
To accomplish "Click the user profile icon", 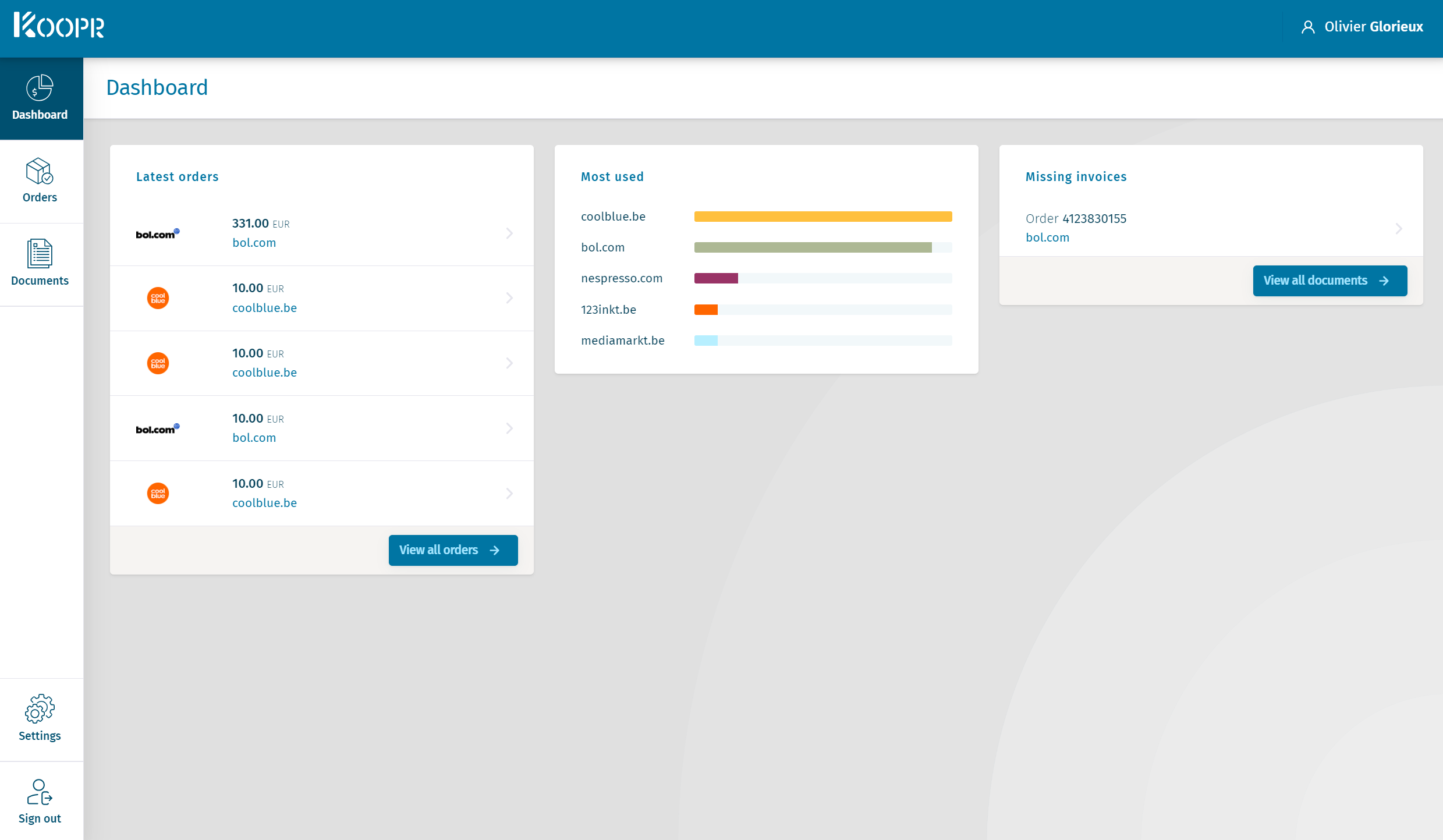I will [1308, 27].
